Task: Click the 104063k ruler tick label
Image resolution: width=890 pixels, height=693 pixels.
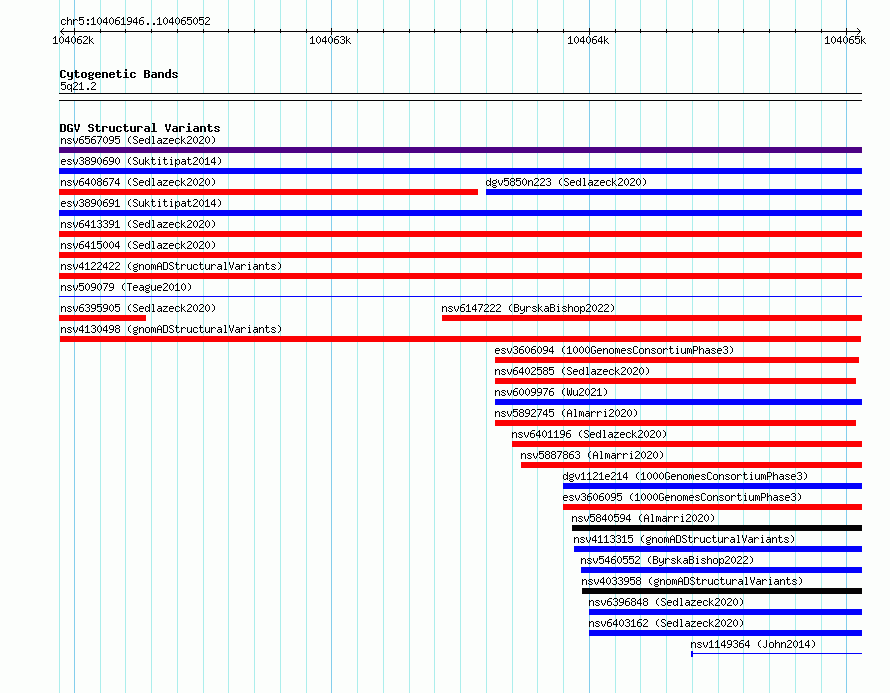Action: tap(330, 40)
